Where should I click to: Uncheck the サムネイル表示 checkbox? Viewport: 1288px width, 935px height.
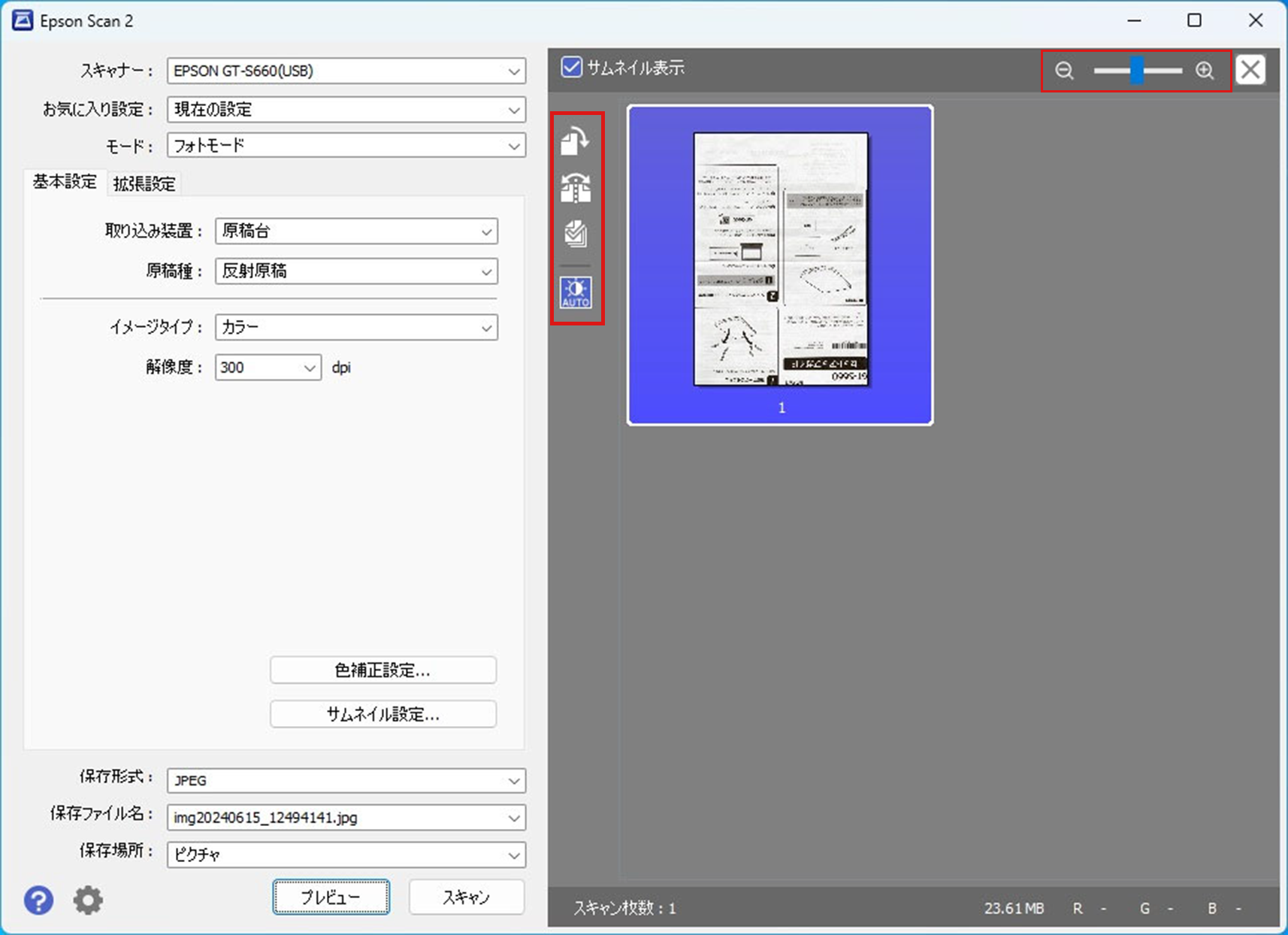click(x=572, y=68)
